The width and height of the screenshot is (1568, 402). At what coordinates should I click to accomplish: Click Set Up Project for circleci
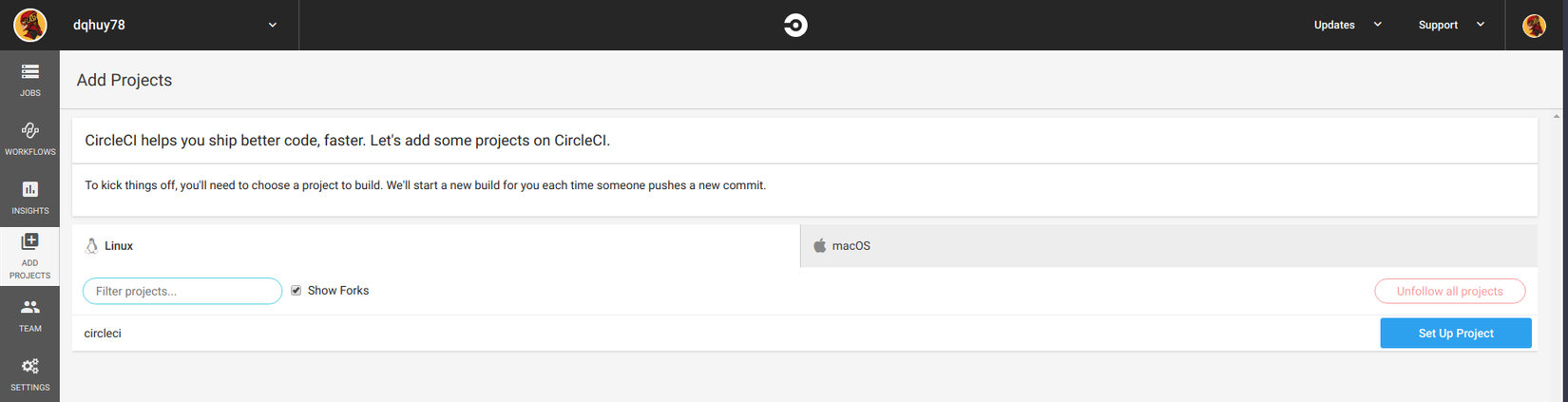[1455, 334]
